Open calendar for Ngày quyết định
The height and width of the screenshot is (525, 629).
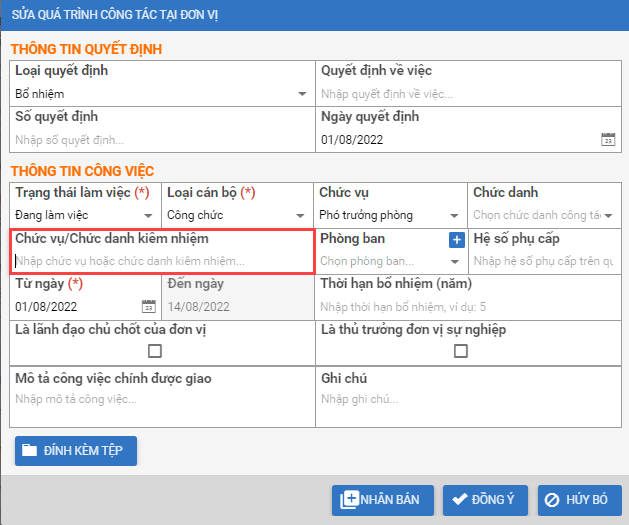(x=607, y=140)
